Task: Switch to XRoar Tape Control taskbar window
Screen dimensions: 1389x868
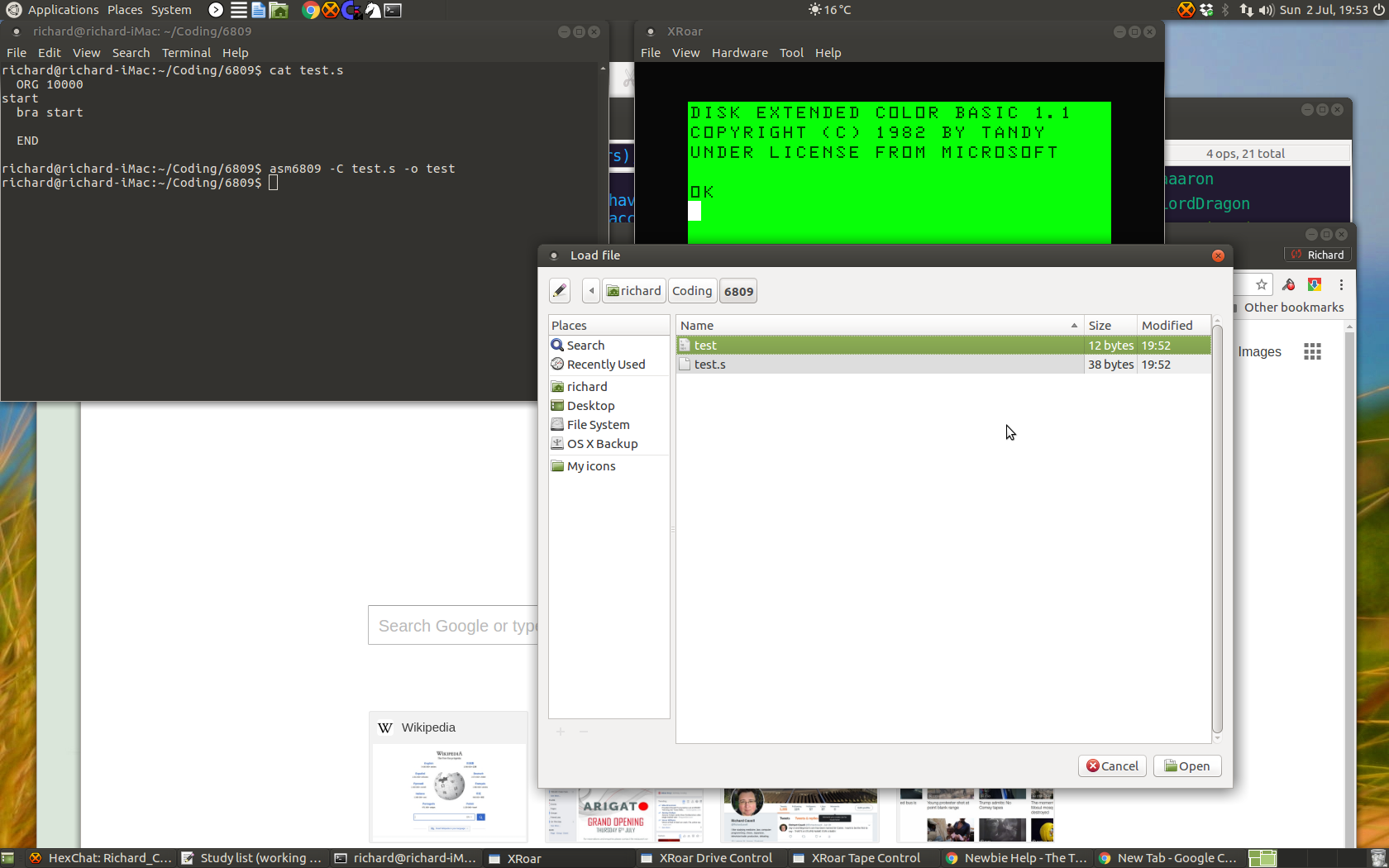Action: point(857,858)
